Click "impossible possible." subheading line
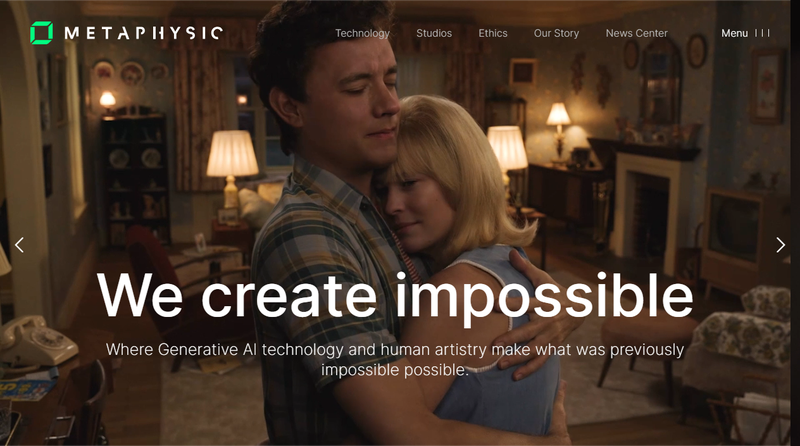800x446 pixels. tap(394, 370)
